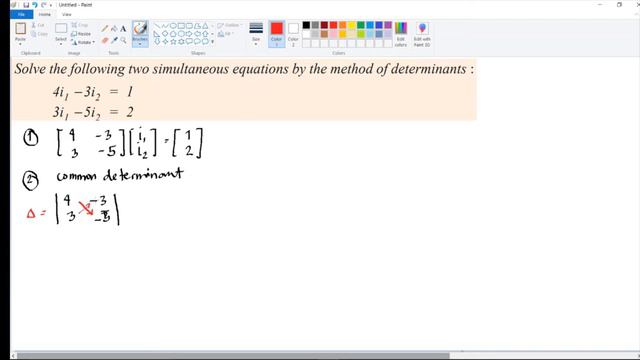Pick the purple color swatch
Image resolution: width=640 pixels, height=360 pixels.
(x=388, y=25)
